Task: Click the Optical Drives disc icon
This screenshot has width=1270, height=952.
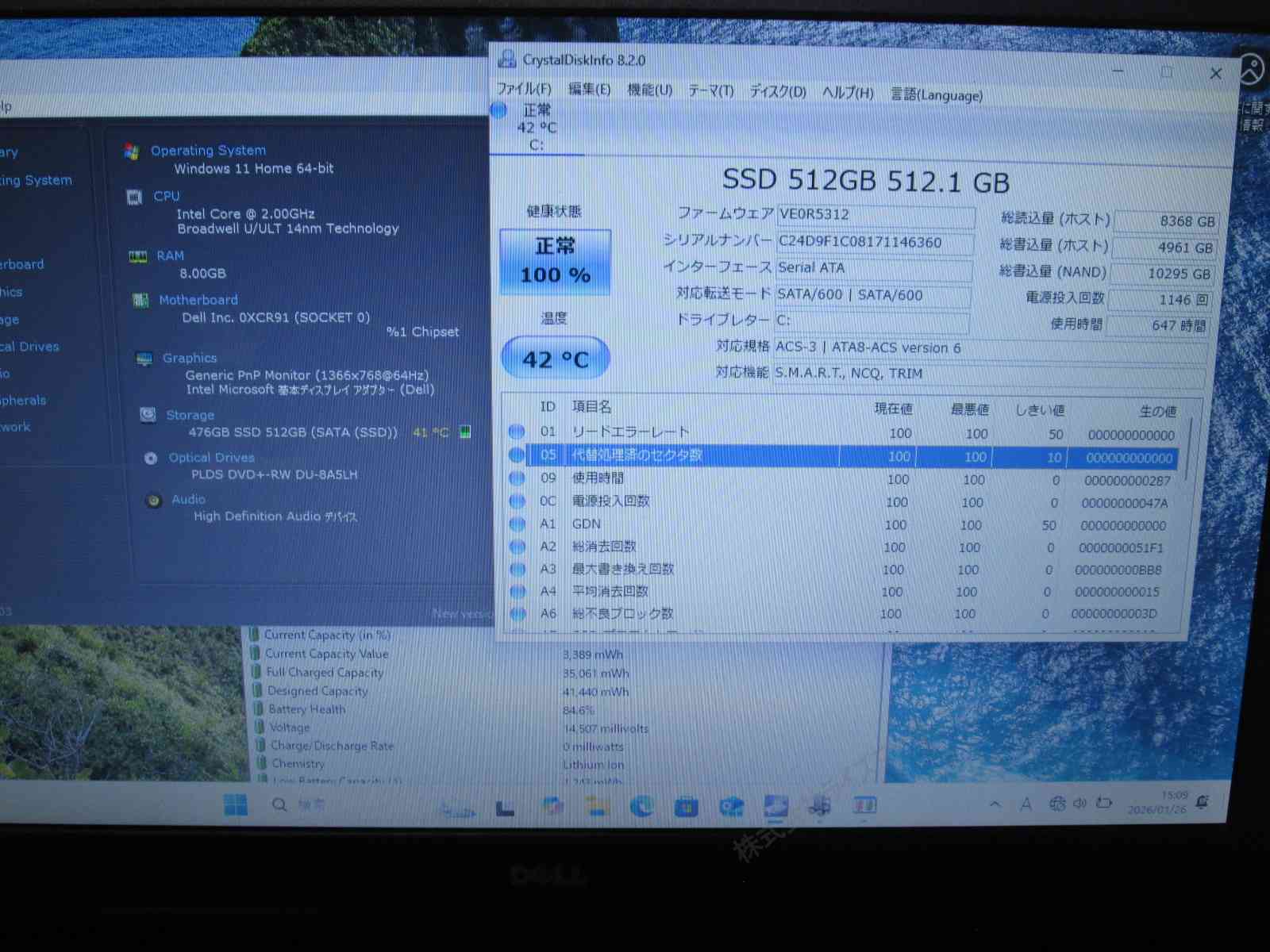Action: pyautogui.click(x=151, y=459)
